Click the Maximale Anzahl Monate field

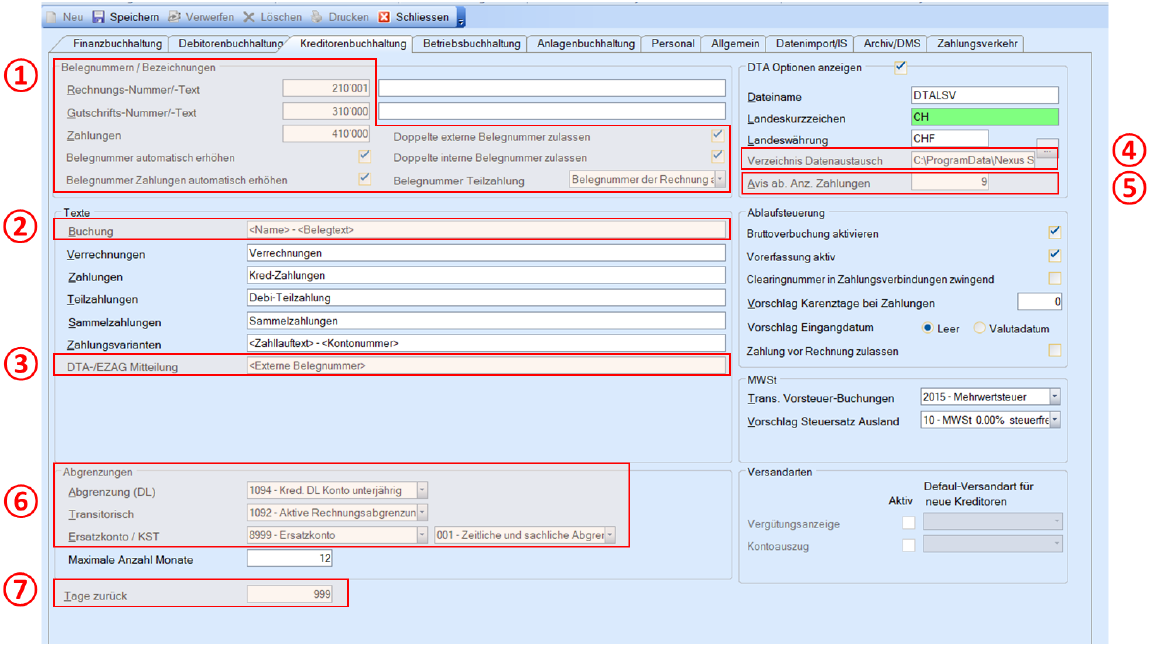tap(288, 559)
